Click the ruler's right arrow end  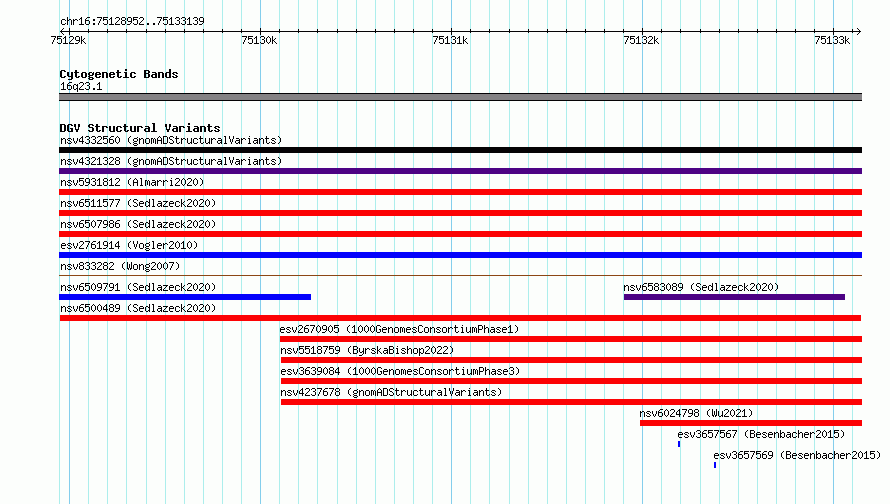coord(859,31)
